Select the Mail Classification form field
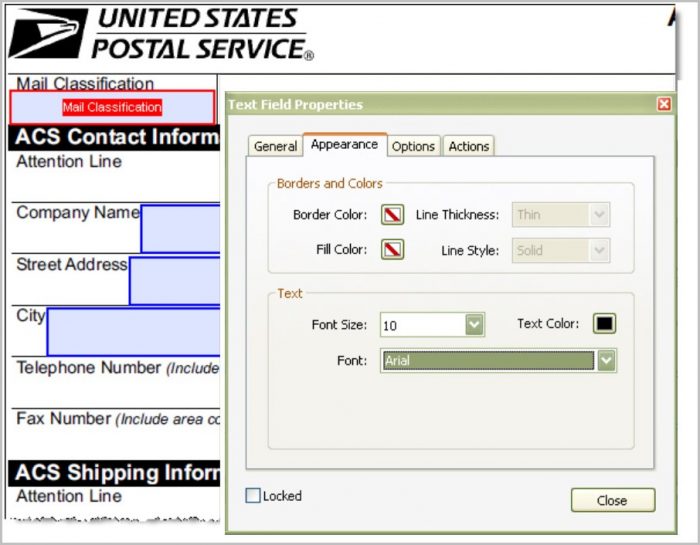 click(112, 107)
